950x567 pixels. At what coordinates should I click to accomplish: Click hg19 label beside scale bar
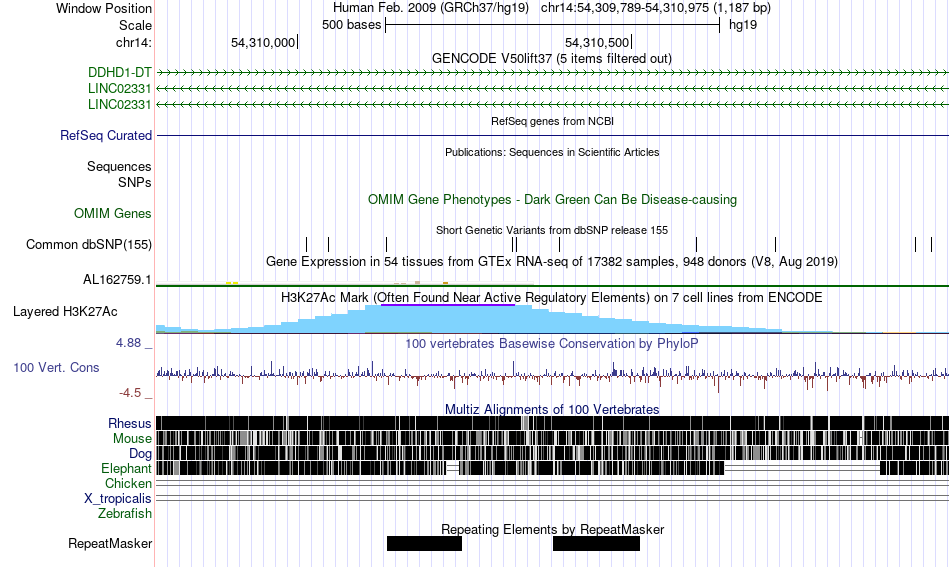coord(743,25)
